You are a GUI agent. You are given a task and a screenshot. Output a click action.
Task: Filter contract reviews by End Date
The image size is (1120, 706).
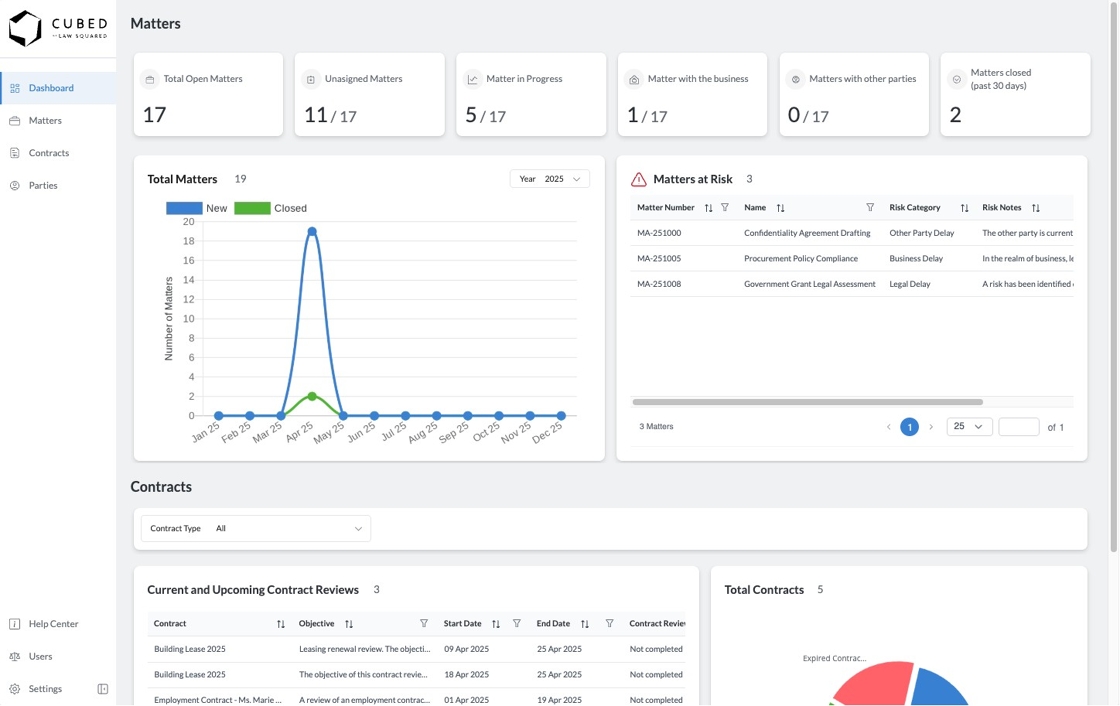pyautogui.click(x=609, y=623)
